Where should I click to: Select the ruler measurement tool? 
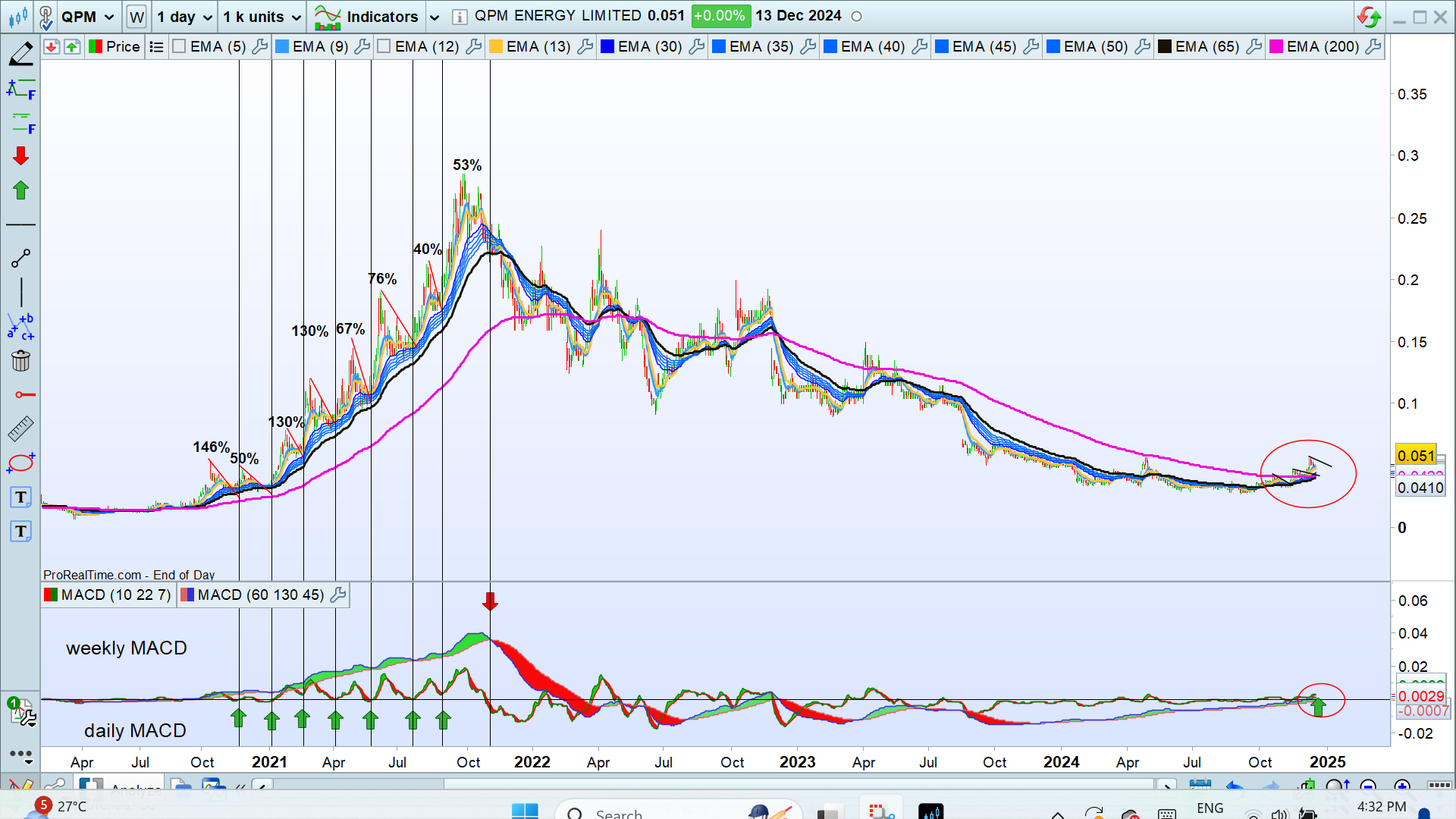tap(20, 428)
